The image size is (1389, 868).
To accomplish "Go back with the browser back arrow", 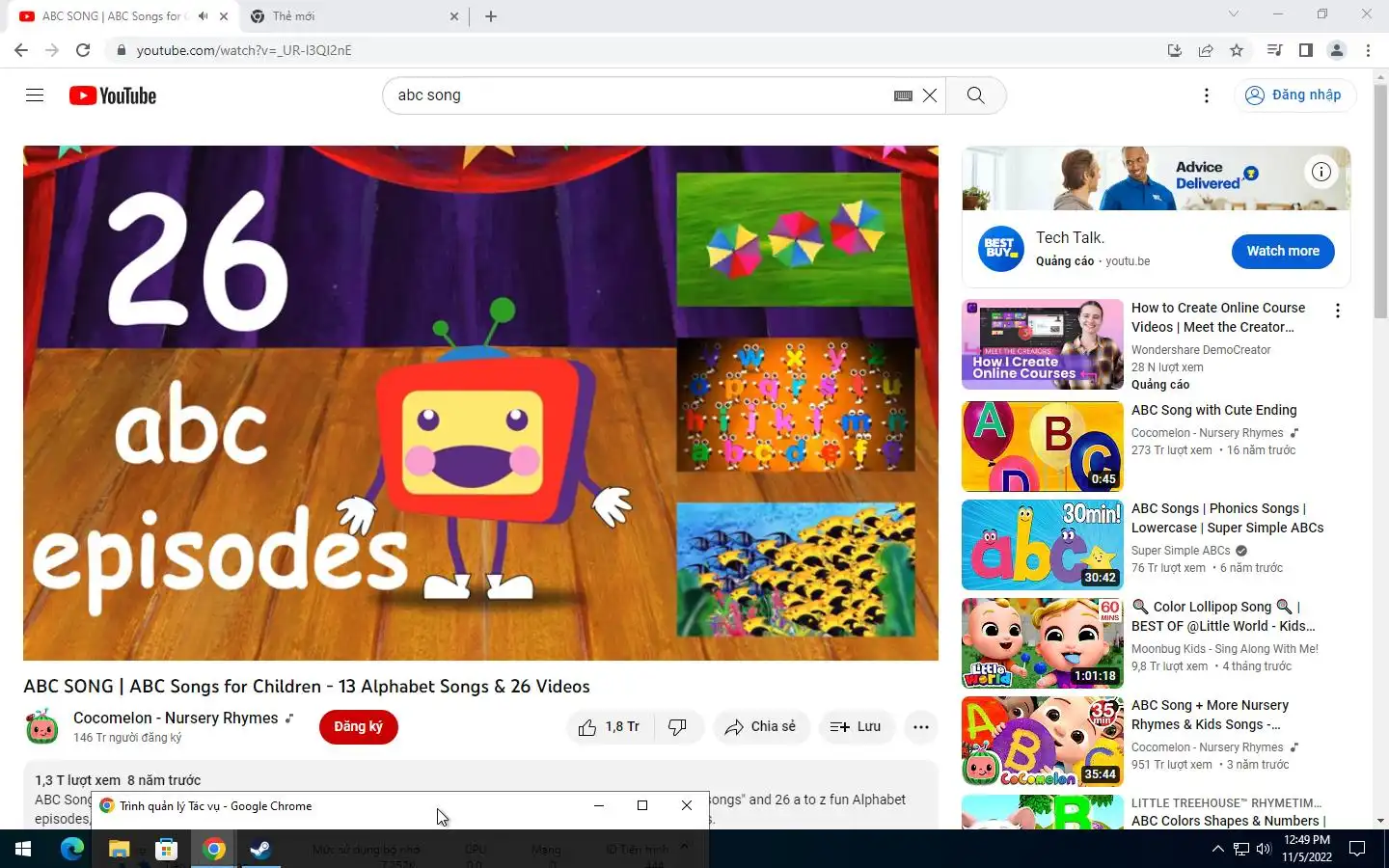I will coord(21,50).
